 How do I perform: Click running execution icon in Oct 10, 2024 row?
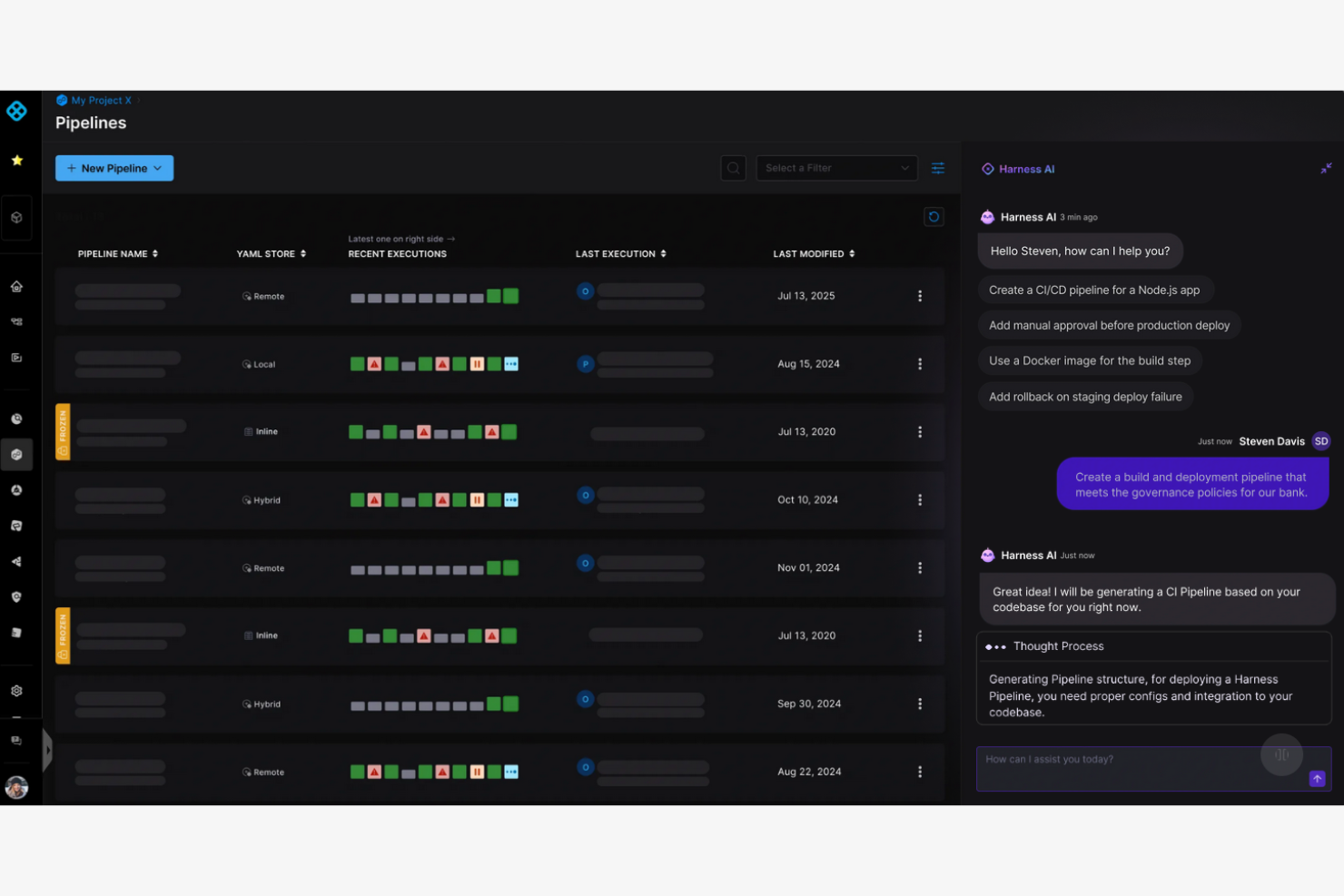tap(511, 500)
